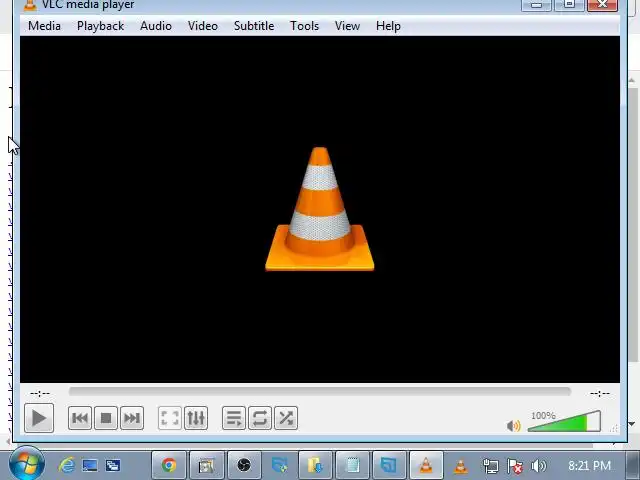Adjust the green volume slider

pos(564,422)
